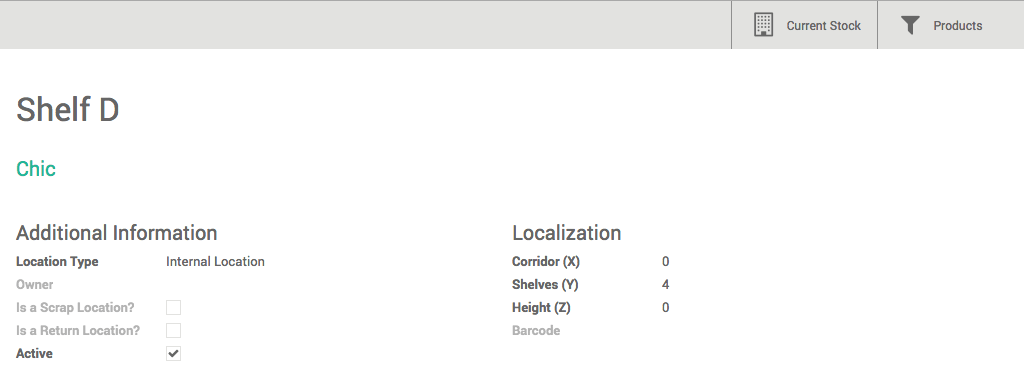1024x380 pixels.
Task: Click the Products funnel filter icon
Action: [910, 25]
